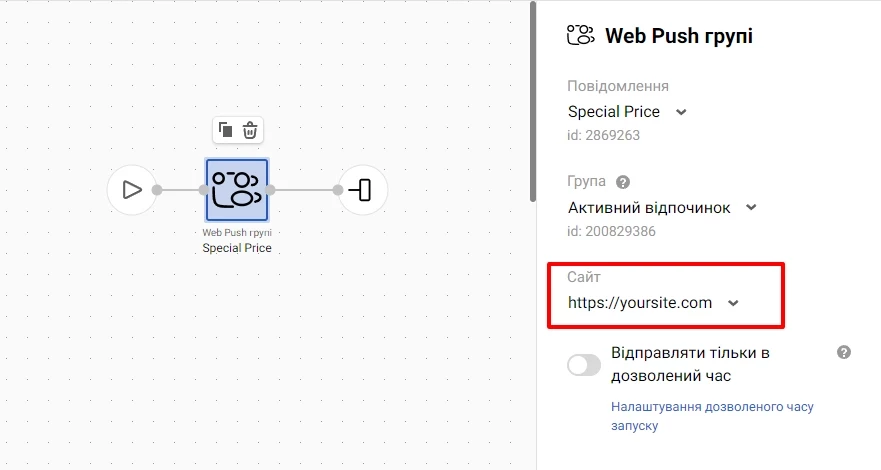This screenshot has width=881, height=470.
Task: Select the Web Push group block on canvas
Action: pyautogui.click(x=237, y=190)
